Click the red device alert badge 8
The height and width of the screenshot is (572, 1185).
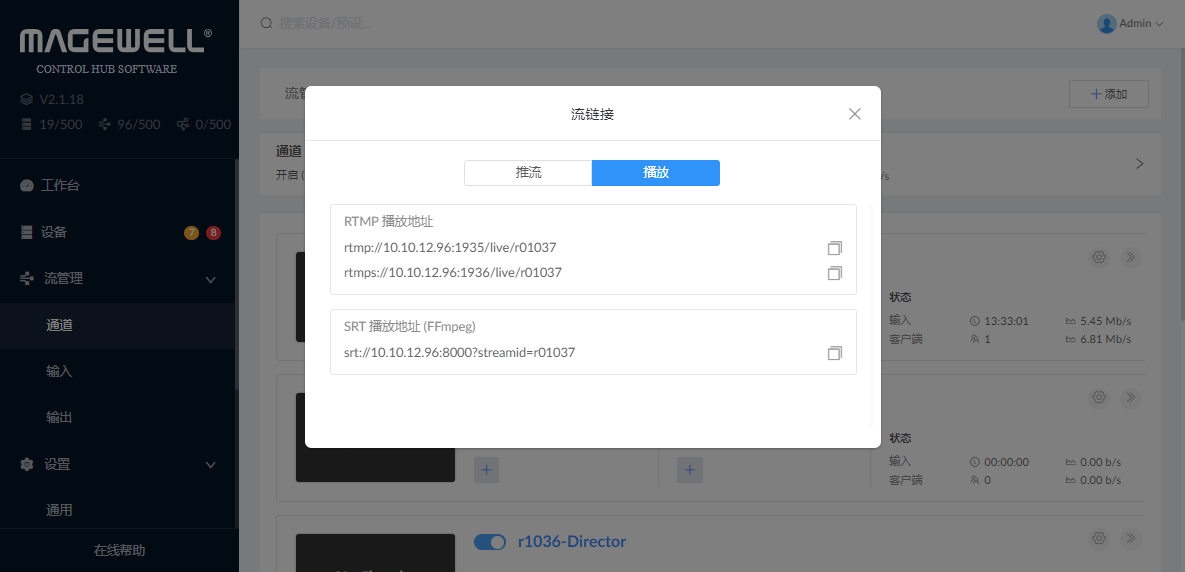coord(213,233)
